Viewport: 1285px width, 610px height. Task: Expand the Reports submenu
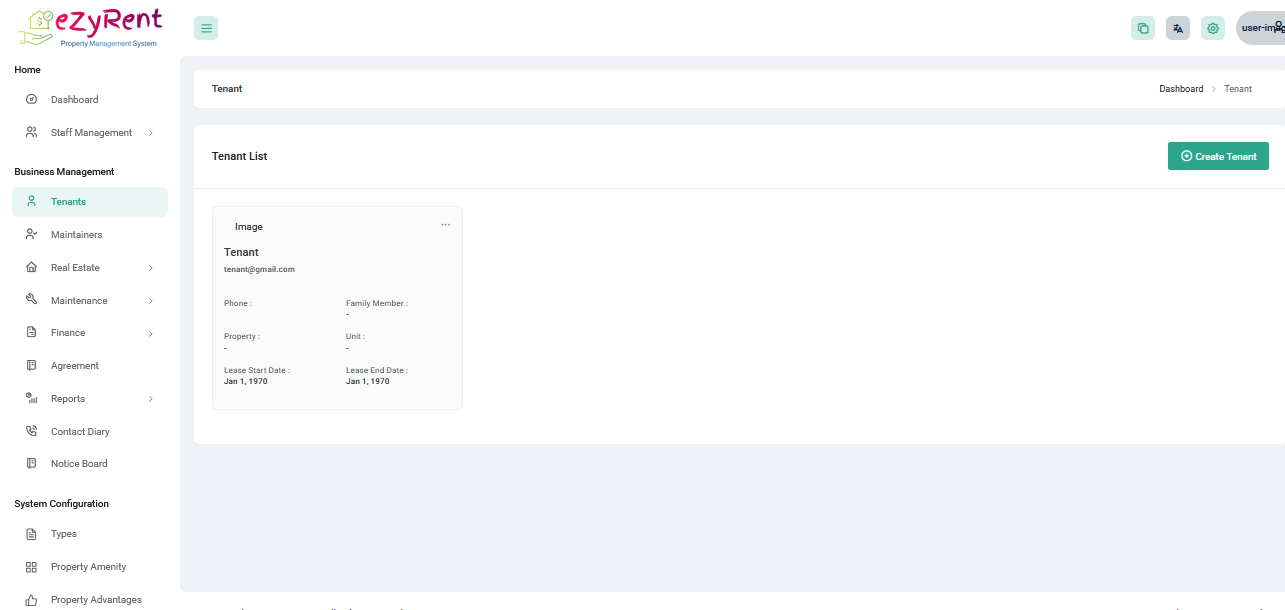coord(150,399)
